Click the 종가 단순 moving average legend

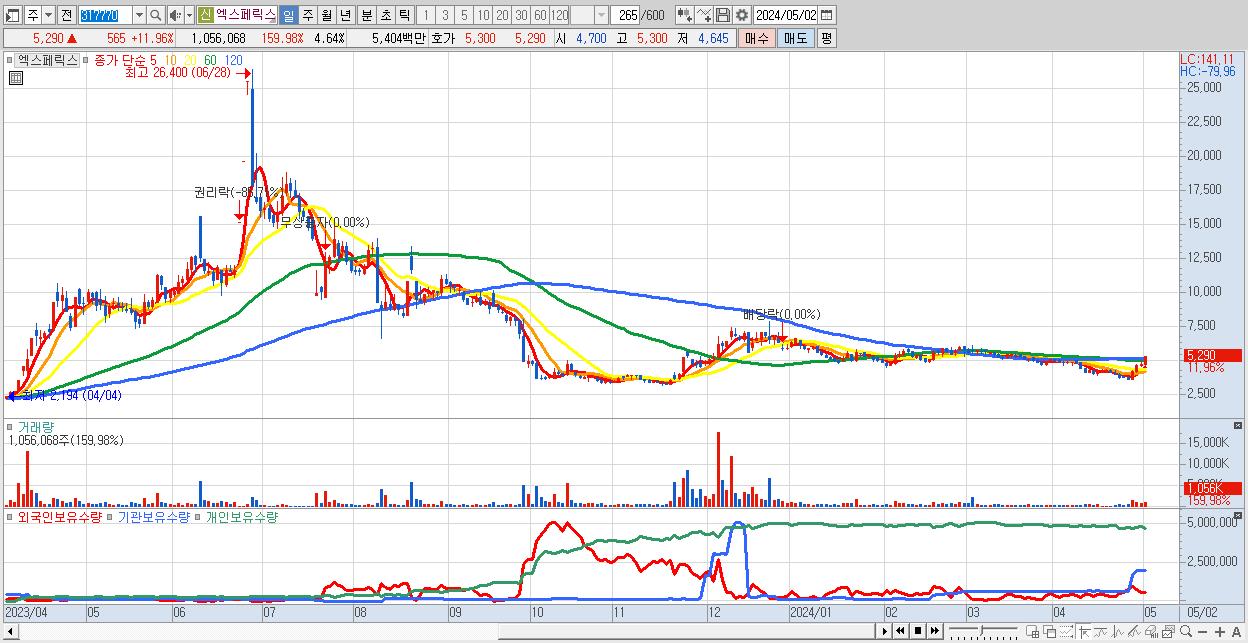[x=120, y=60]
